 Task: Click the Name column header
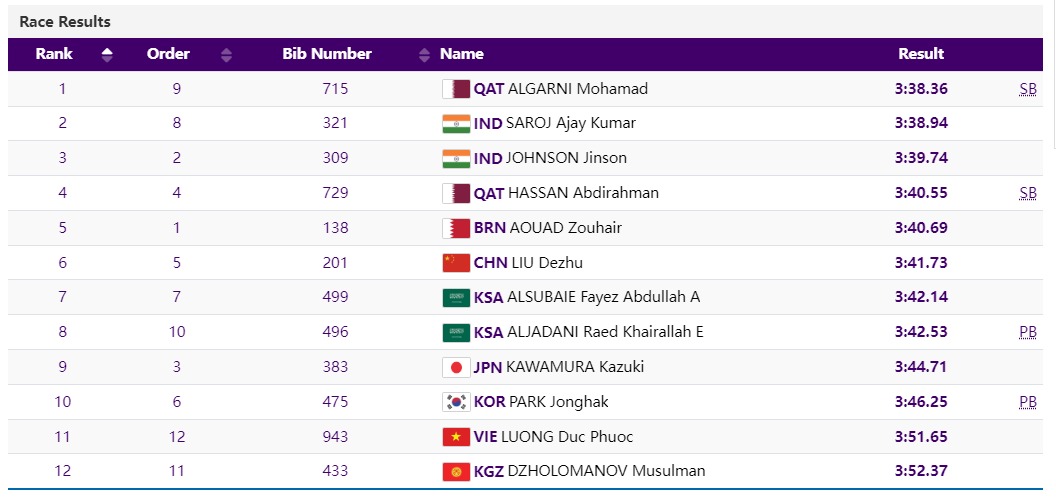462,54
